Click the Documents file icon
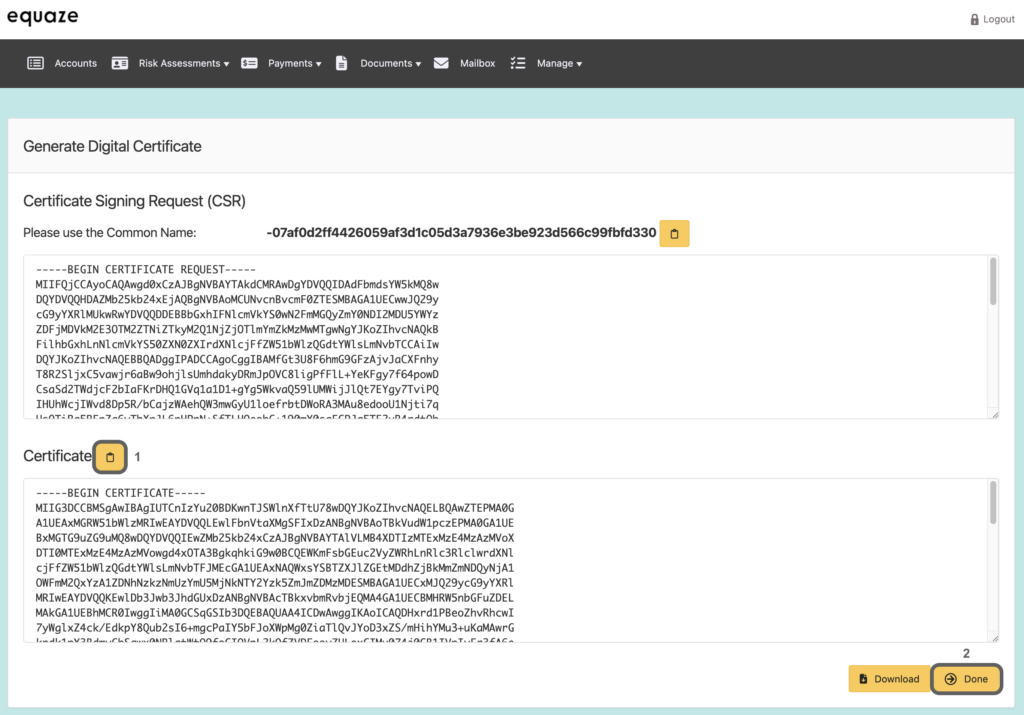This screenshot has height=715, width=1024. [x=341, y=63]
